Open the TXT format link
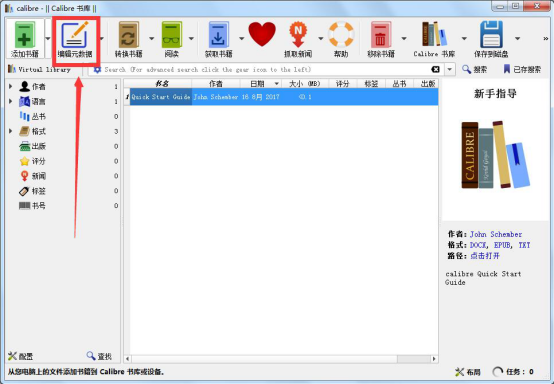Viewport: 554px width, 384px height. 524,245
